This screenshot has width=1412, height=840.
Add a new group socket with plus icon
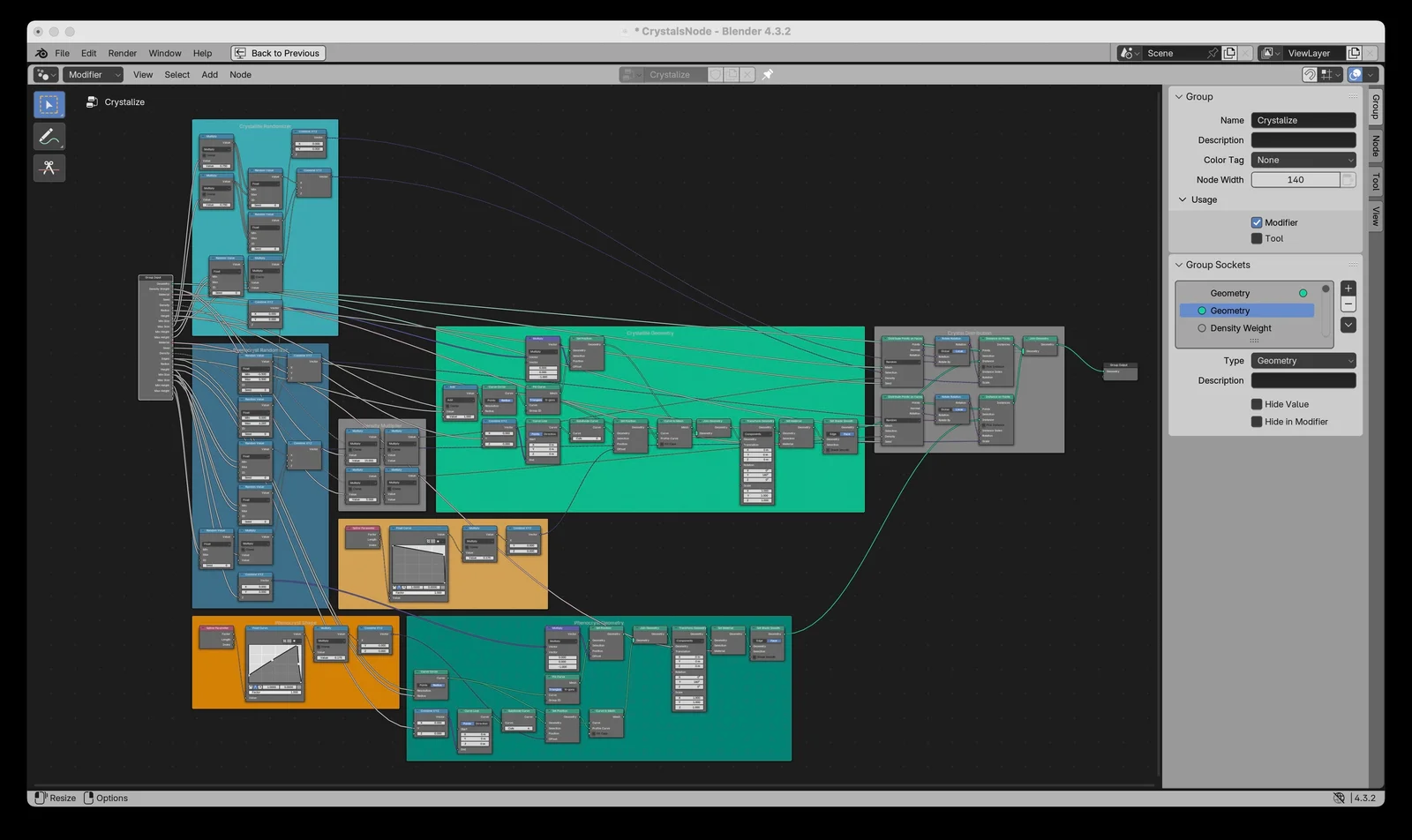tap(1348, 288)
